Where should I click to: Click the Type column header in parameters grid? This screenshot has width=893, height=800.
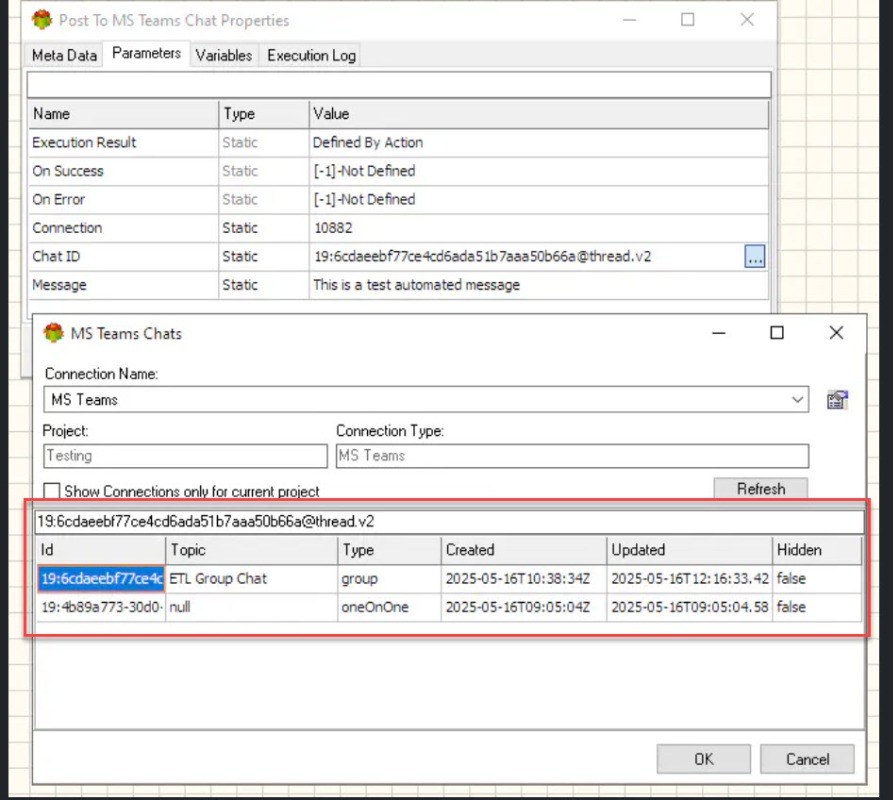click(264, 114)
